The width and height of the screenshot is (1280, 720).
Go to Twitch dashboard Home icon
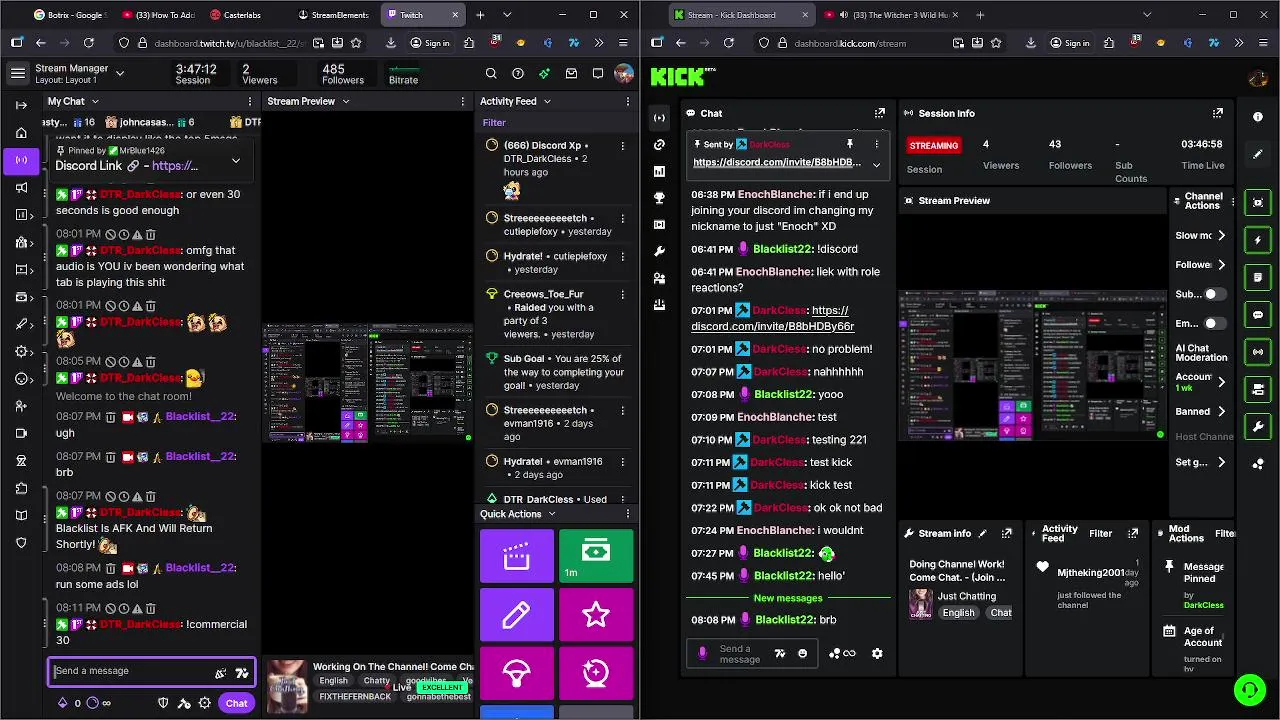[21, 133]
